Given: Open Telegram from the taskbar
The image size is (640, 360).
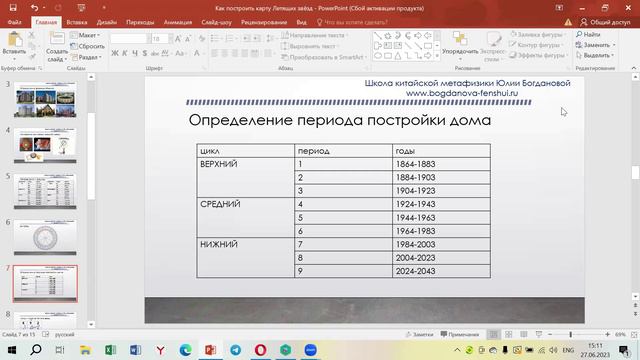Looking at the screenshot, I should click(236, 350).
